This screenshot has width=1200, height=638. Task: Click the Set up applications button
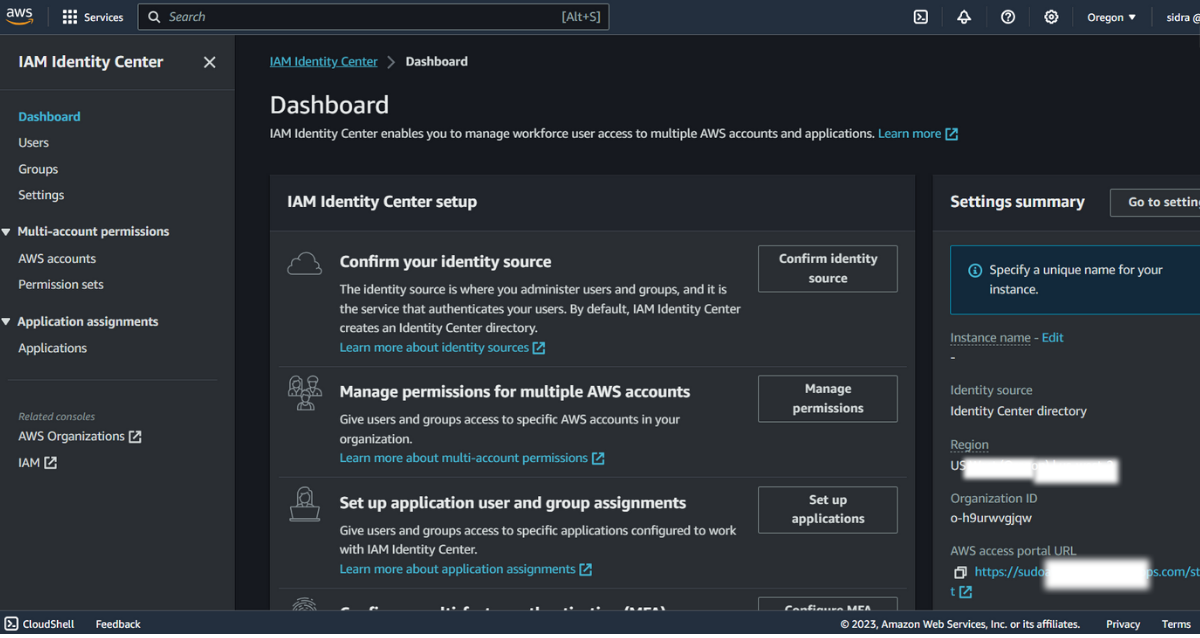click(x=827, y=508)
